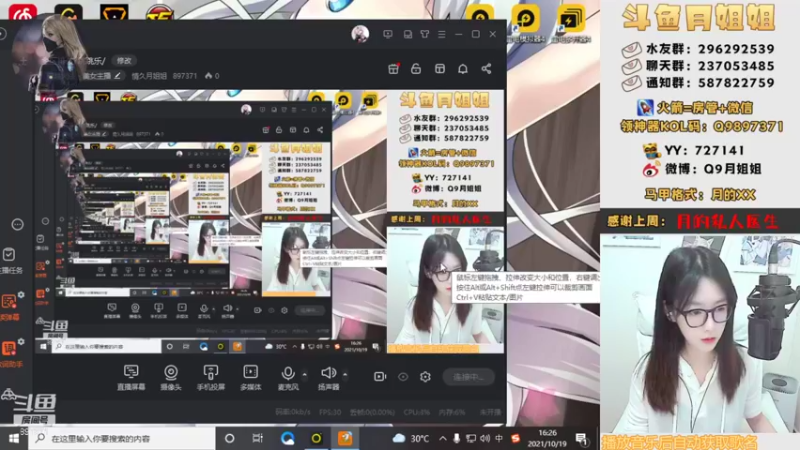This screenshot has height=450, width=800.
Task: Click room number 897371
Action: pyautogui.click(x=185, y=76)
